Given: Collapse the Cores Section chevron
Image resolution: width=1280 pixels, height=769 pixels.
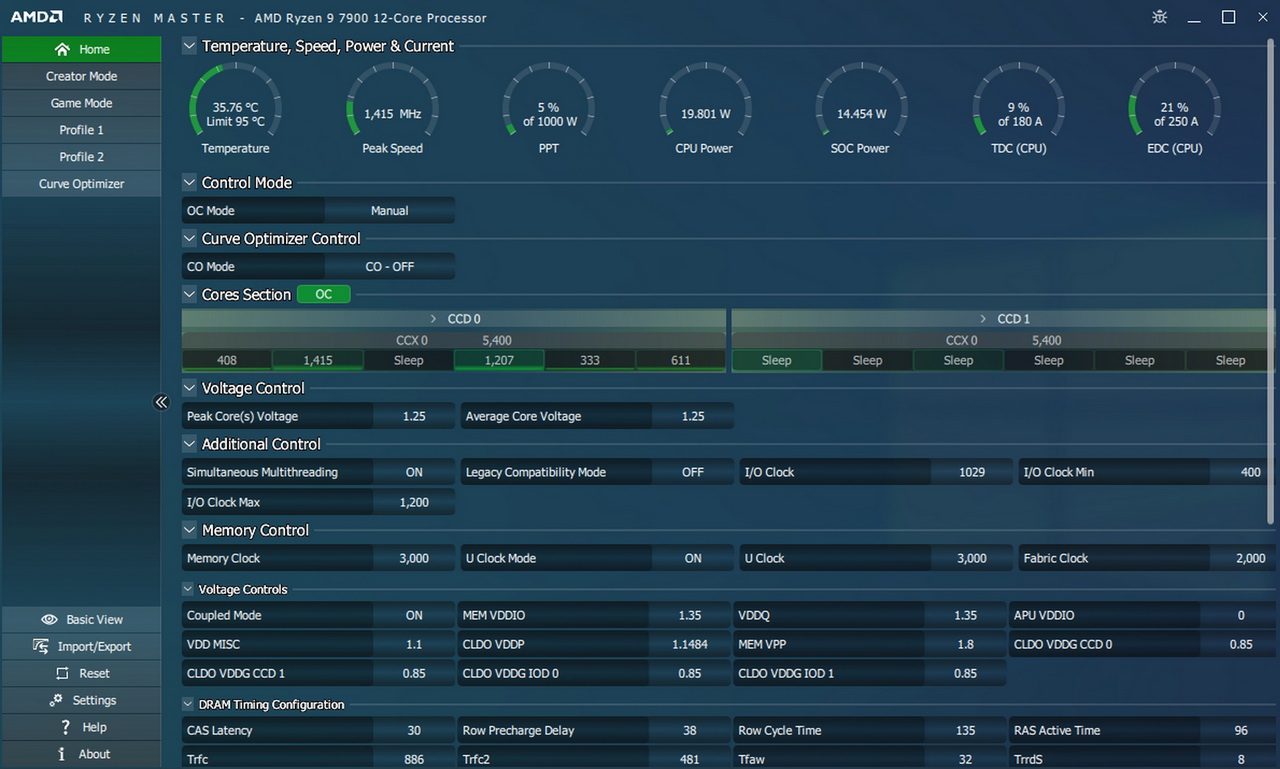Looking at the screenshot, I should coord(189,294).
